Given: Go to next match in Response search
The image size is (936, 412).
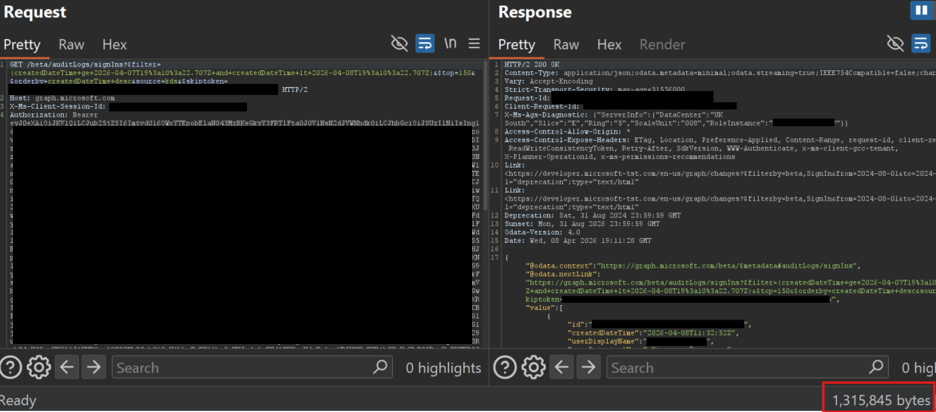Looking at the screenshot, I should [x=588, y=367].
